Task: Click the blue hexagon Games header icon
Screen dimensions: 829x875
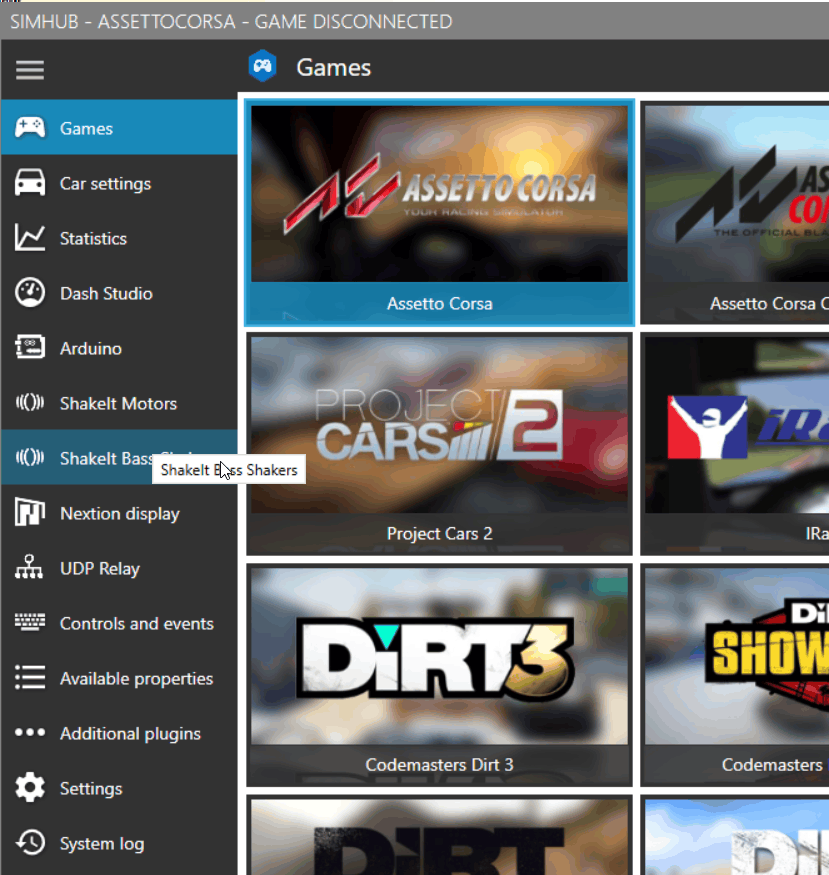Action: [x=262, y=66]
